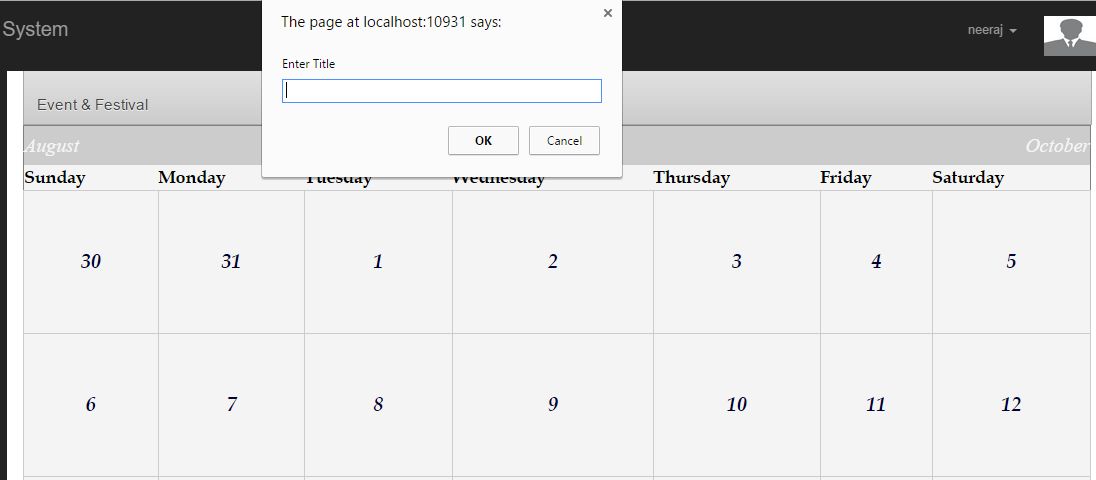Open the neeraj user dropdown
The width and height of the screenshot is (1096, 480).
point(992,30)
